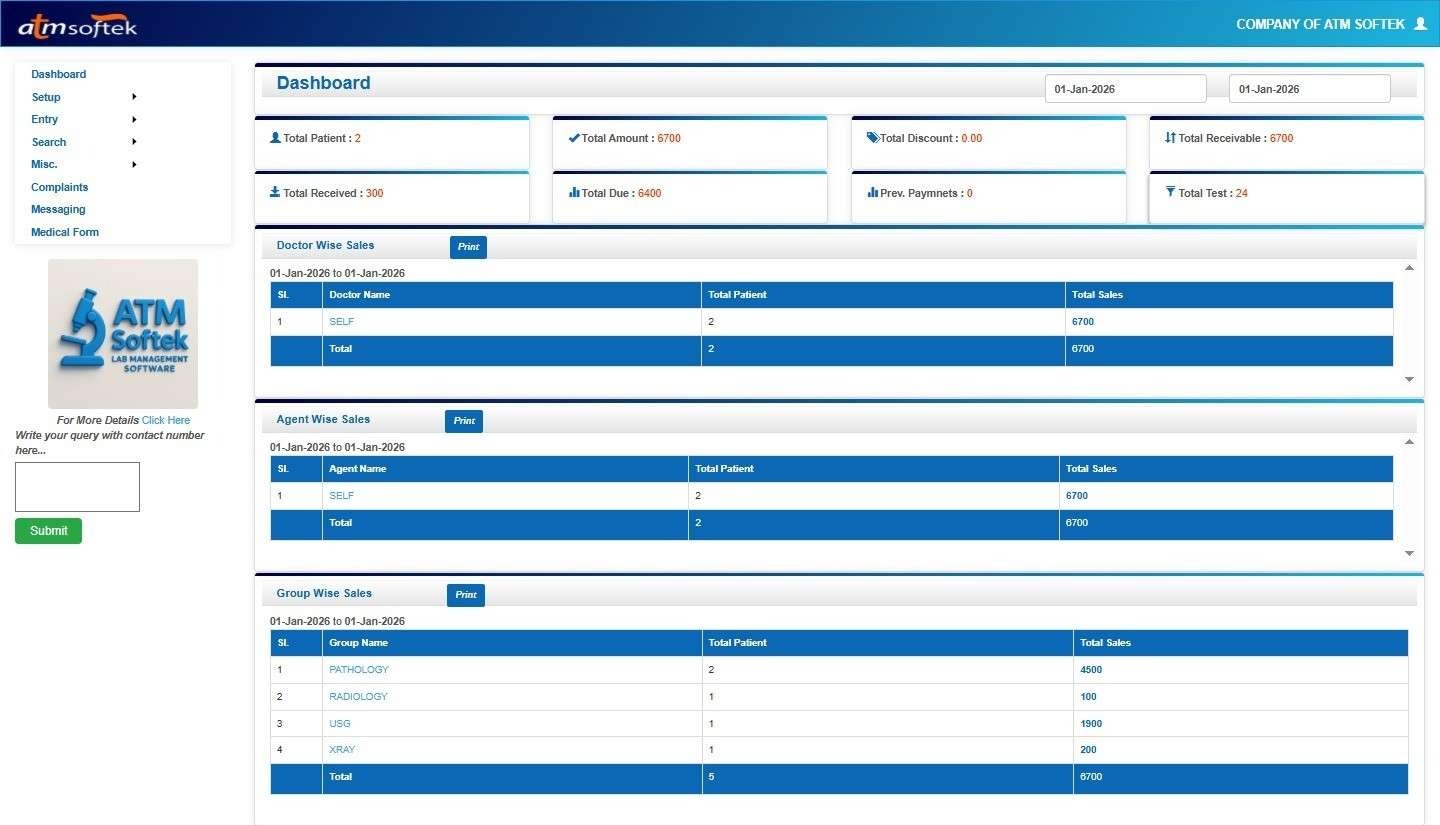This screenshot has width=1440, height=825.
Task: Expand the Entry menu
Action: pyautogui.click(x=44, y=119)
